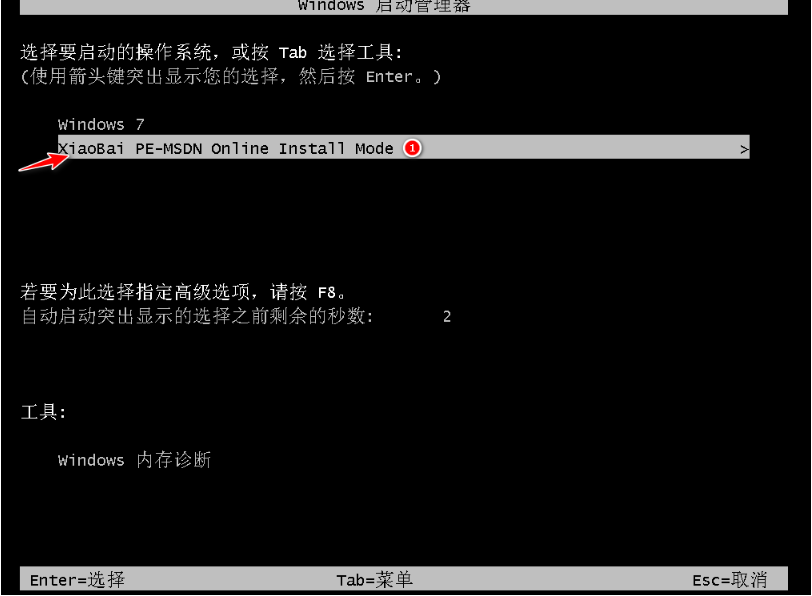Click the 然后按 text in hint line
This screenshot has height=596, width=812.
[x=327, y=76]
